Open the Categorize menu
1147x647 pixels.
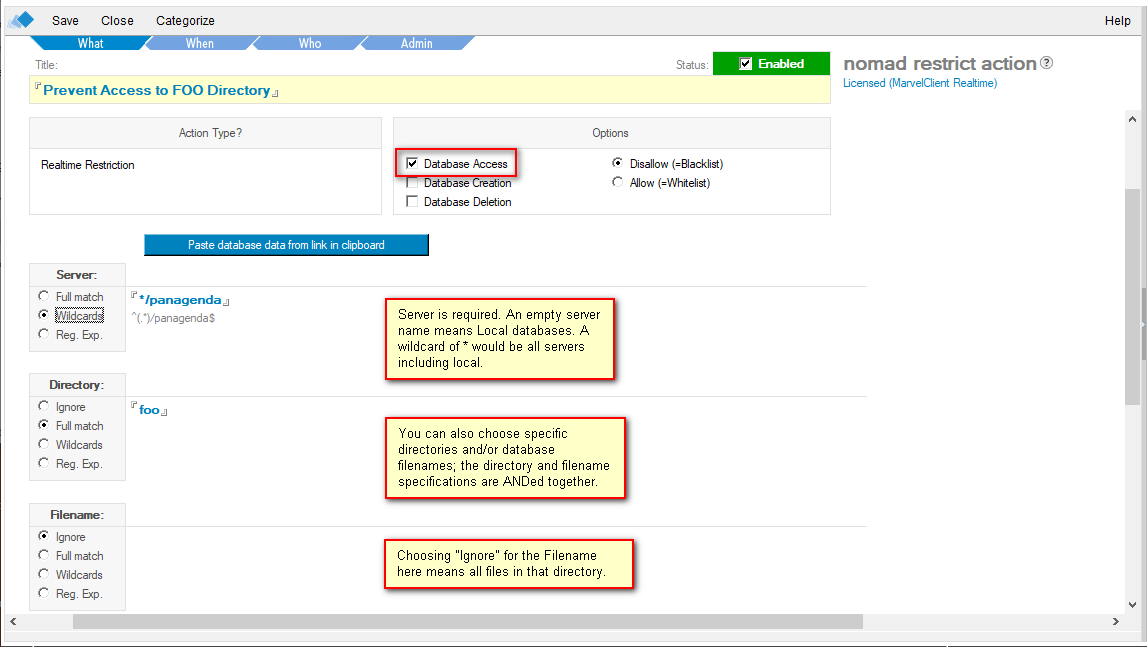click(185, 20)
